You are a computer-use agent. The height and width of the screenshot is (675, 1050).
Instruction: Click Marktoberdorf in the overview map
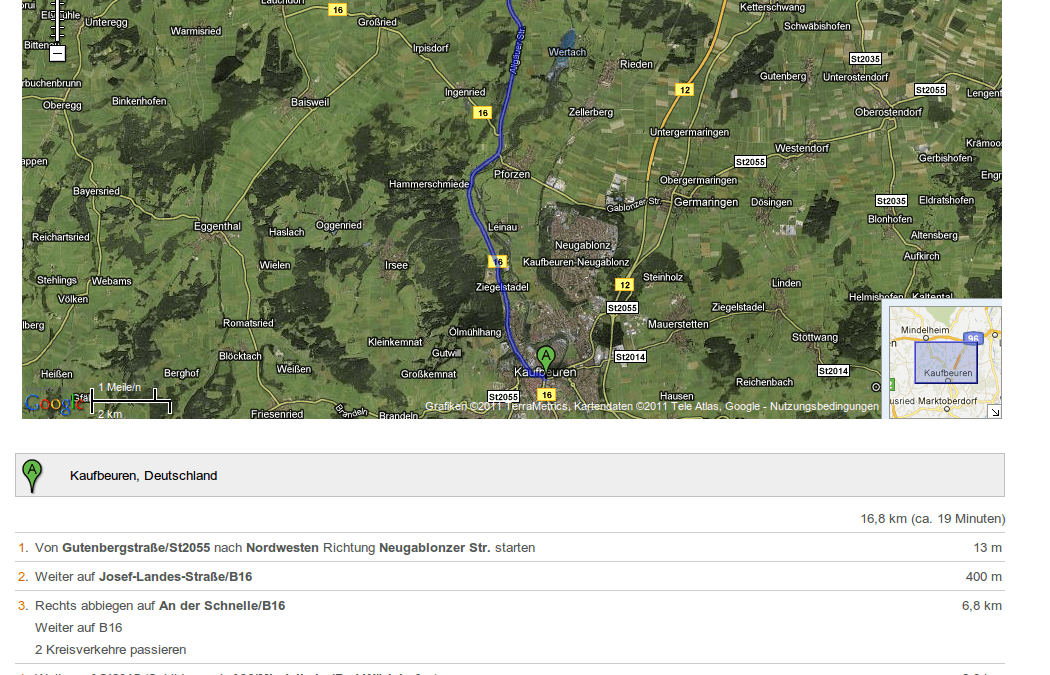click(x=946, y=401)
